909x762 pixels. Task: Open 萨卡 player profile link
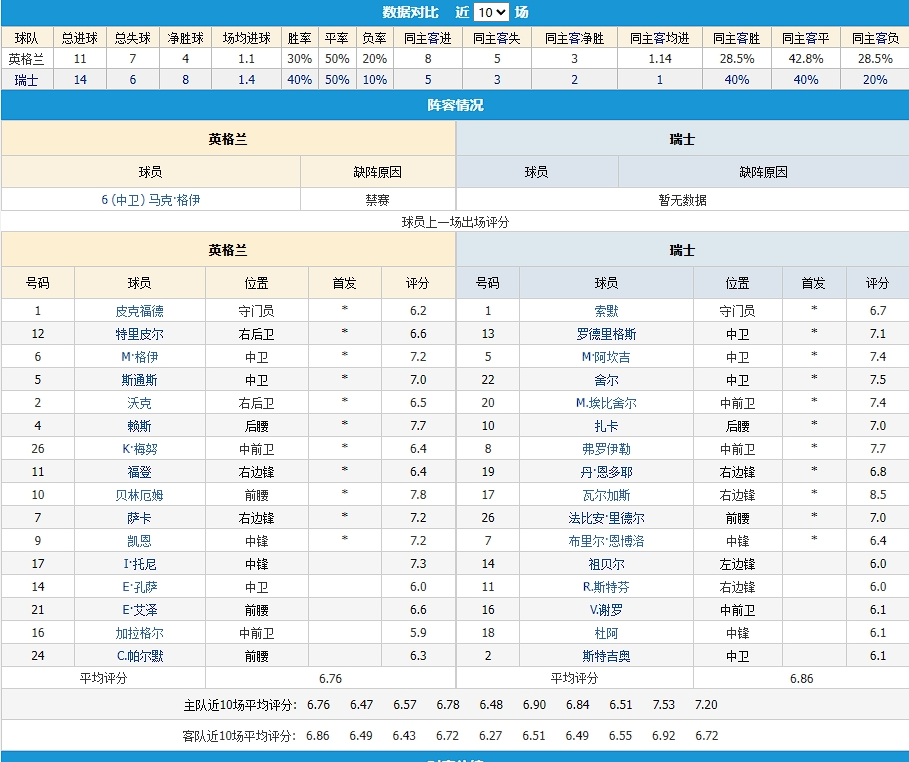[139, 518]
